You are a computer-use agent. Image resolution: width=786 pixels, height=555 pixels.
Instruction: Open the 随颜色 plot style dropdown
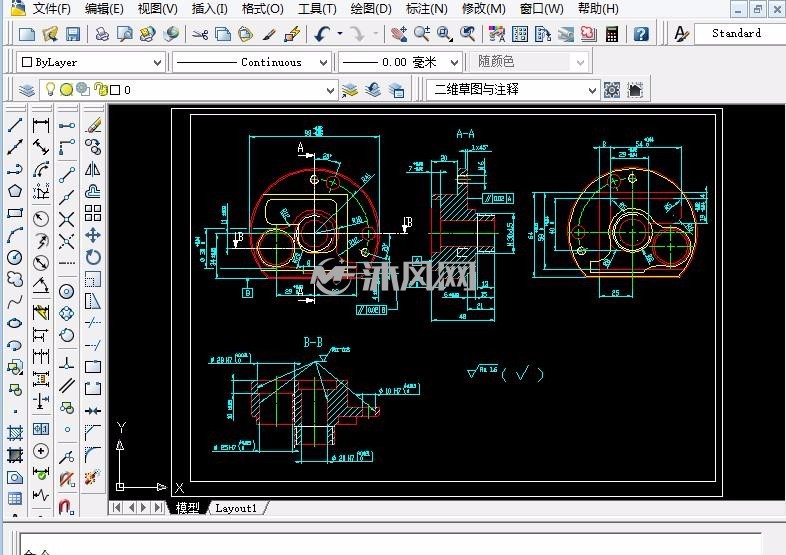click(x=529, y=62)
